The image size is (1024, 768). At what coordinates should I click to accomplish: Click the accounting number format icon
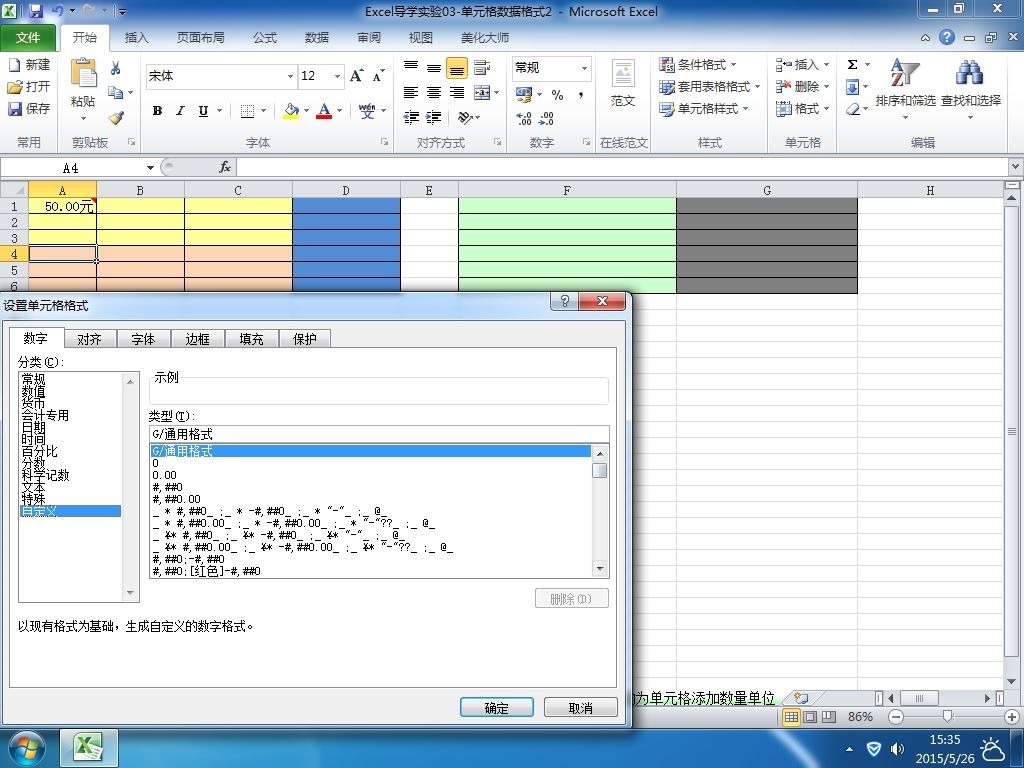pos(524,95)
